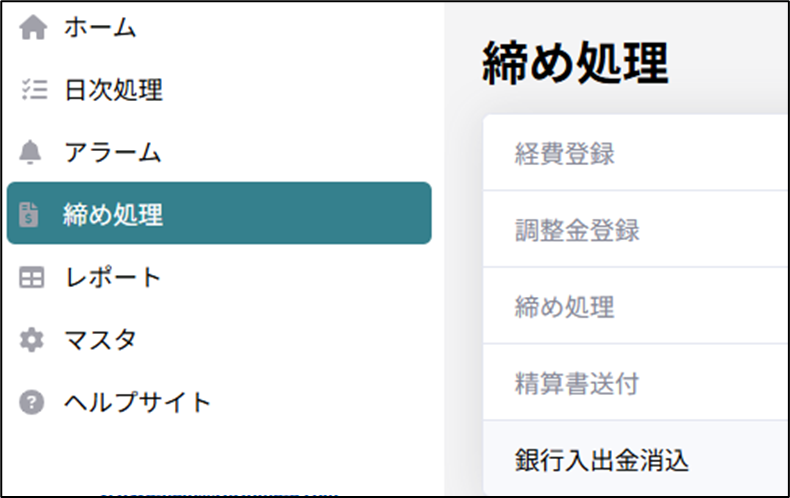This screenshot has height=498, width=790.
Task: Click the 締め処理 page heading
Action: pyautogui.click(x=575, y=65)
